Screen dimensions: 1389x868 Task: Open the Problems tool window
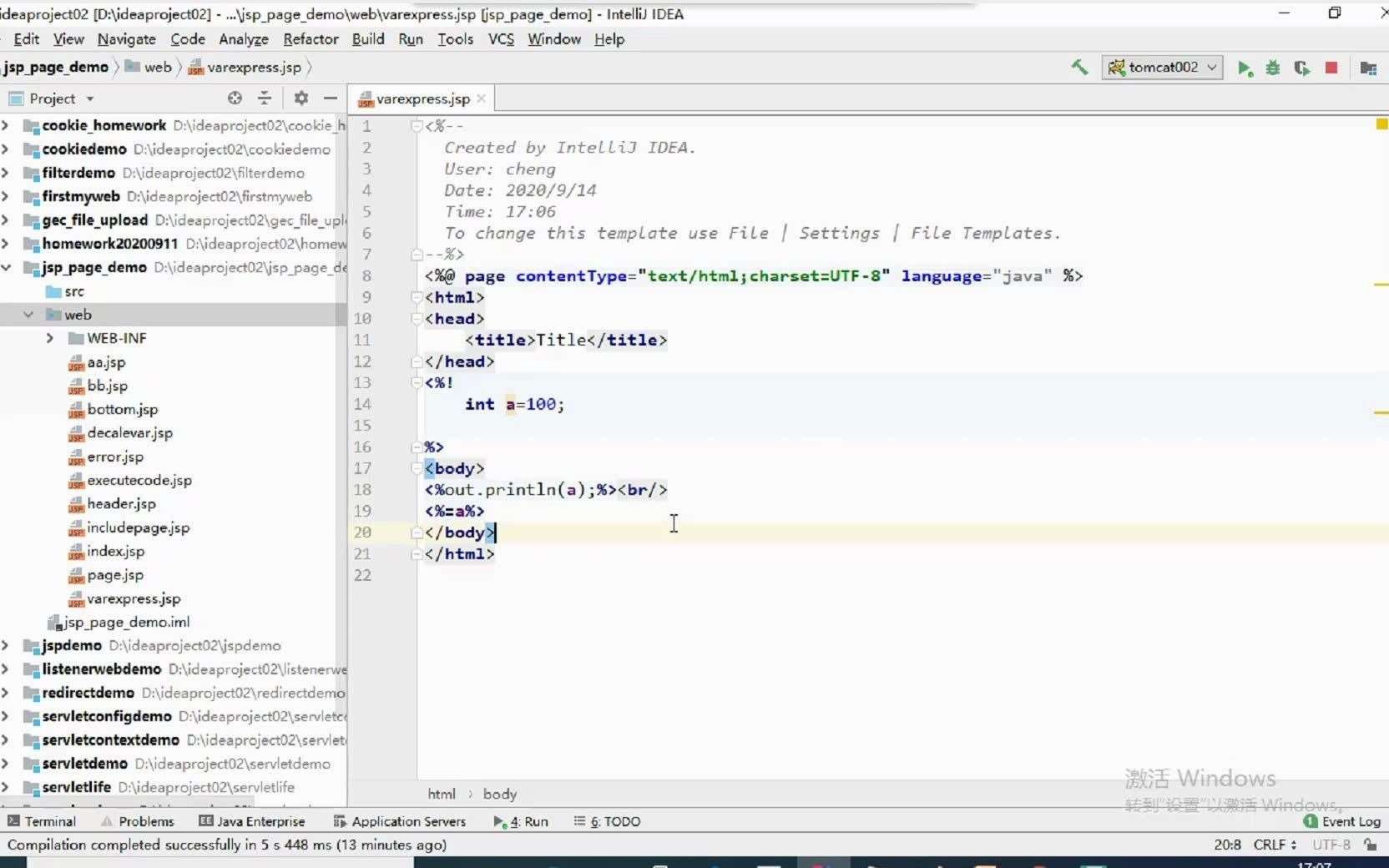pyautogui.click(x=137, y=821)
